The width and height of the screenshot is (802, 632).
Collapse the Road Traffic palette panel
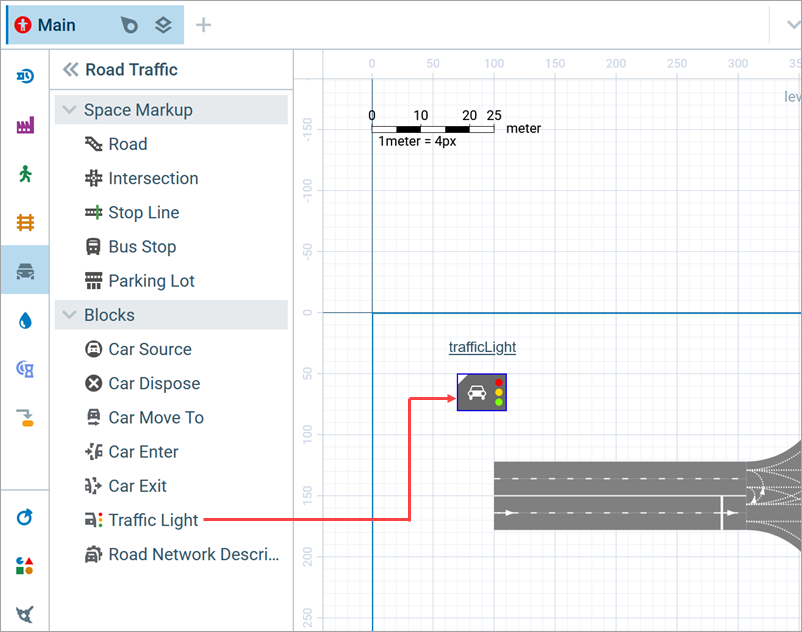tap(70, 70)
